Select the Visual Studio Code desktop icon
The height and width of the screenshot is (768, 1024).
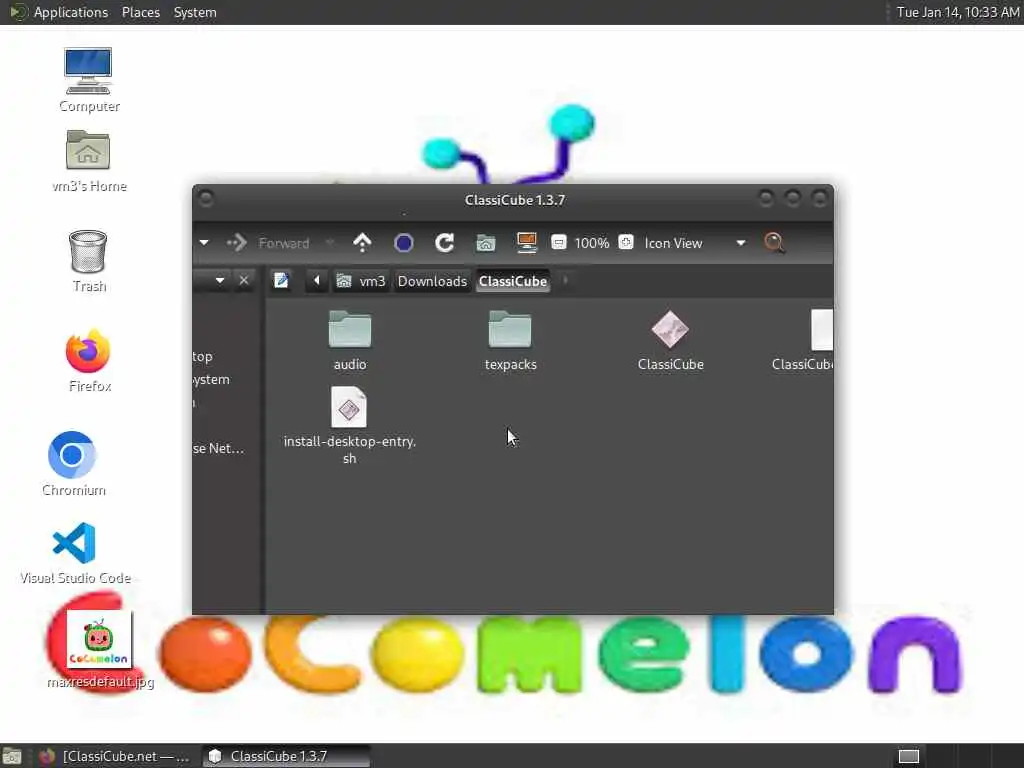(x=75, y=552)
